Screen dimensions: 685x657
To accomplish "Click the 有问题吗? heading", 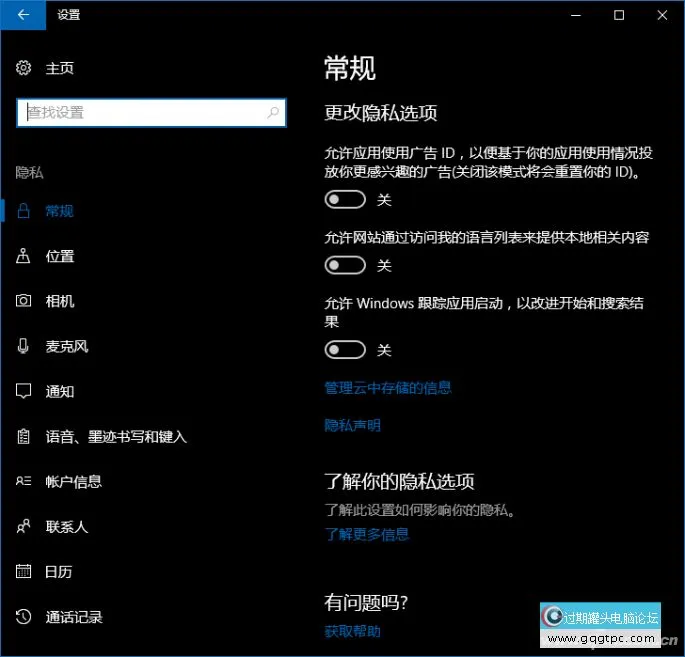I will [x=366, y=603].
